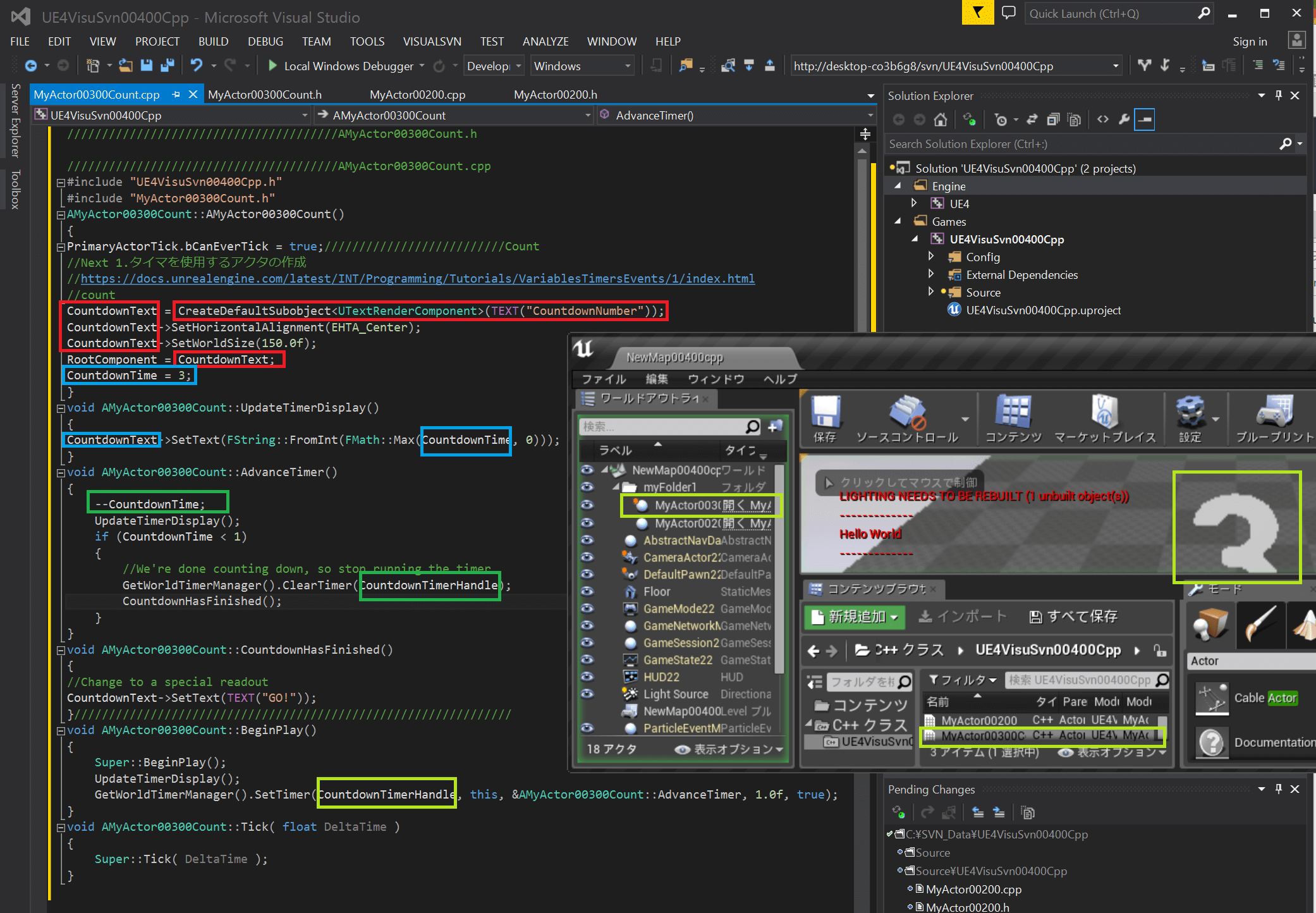The width and height of the screenshot is (1316, 913).
Task: Open the DEBUG menu
Action: coord(265,42)
